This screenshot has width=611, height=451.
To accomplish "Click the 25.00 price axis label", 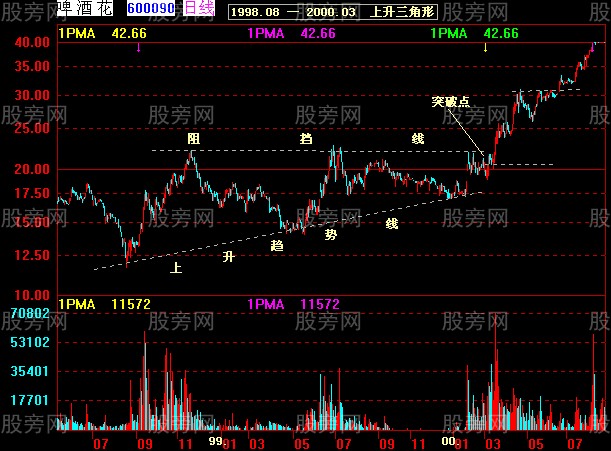I will click(x=32, y=128).
